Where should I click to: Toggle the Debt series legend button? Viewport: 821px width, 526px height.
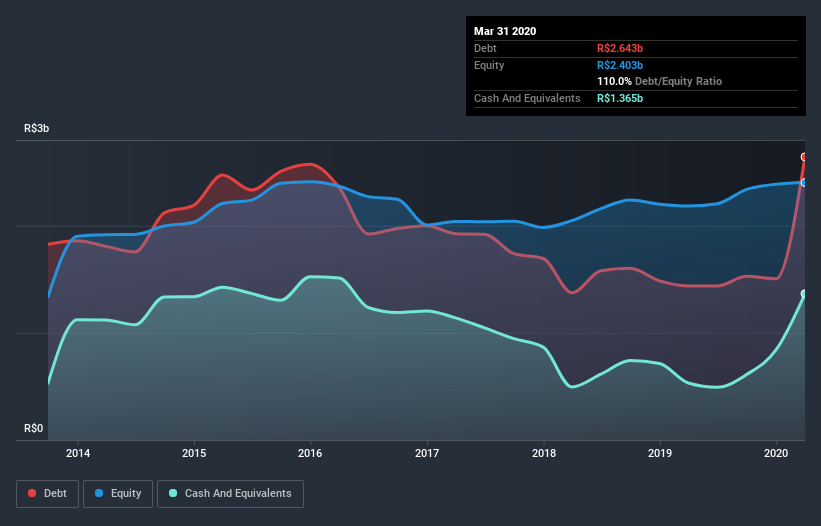click(48, 494)
